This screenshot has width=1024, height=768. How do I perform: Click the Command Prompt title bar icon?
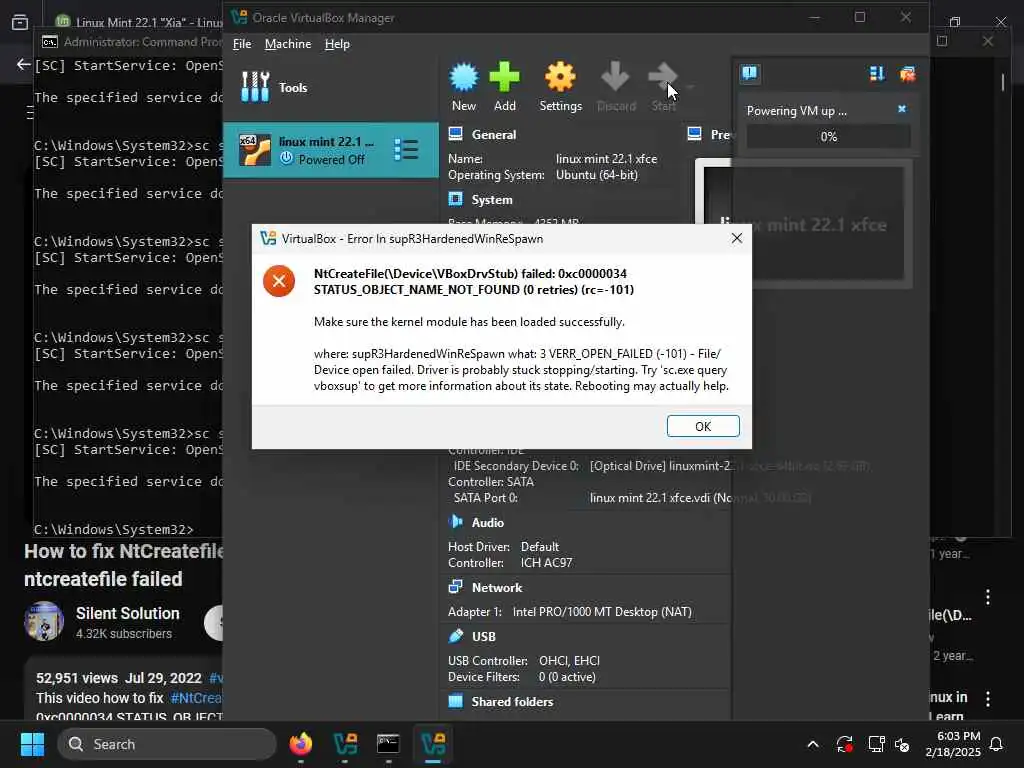(50, 42)
